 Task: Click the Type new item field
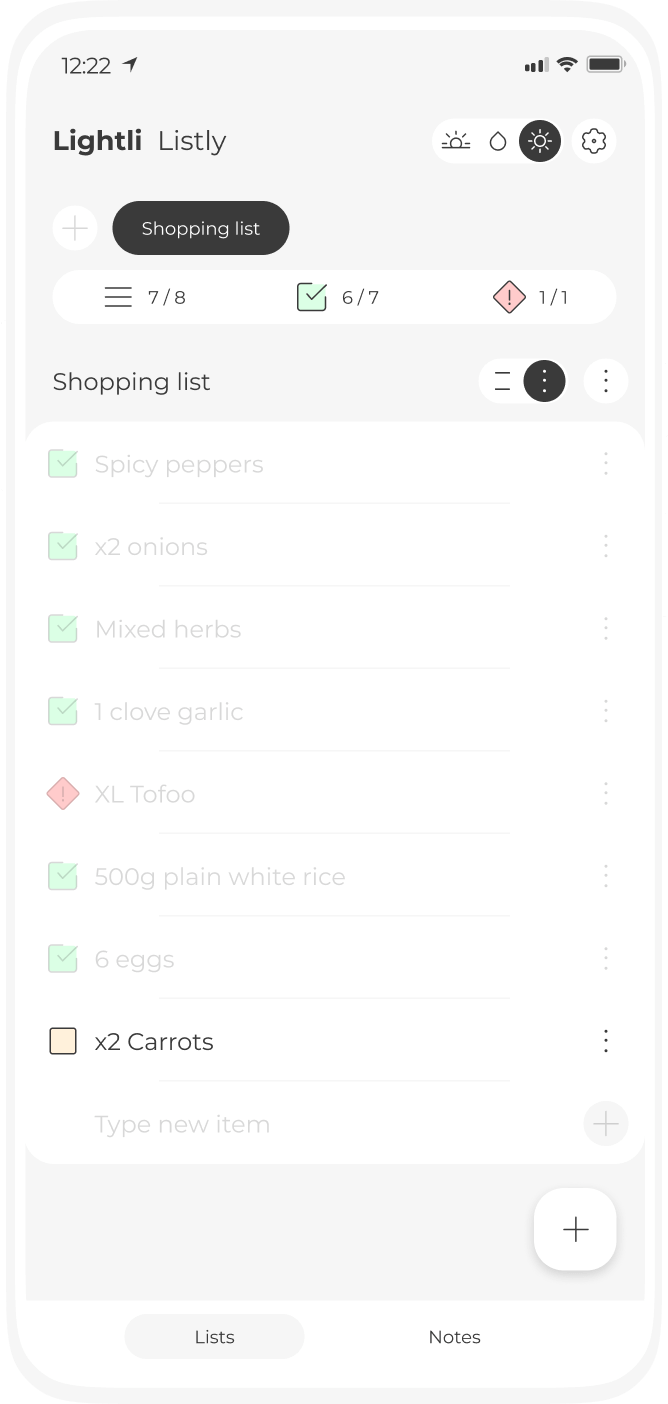click(x=182, y=1124)
